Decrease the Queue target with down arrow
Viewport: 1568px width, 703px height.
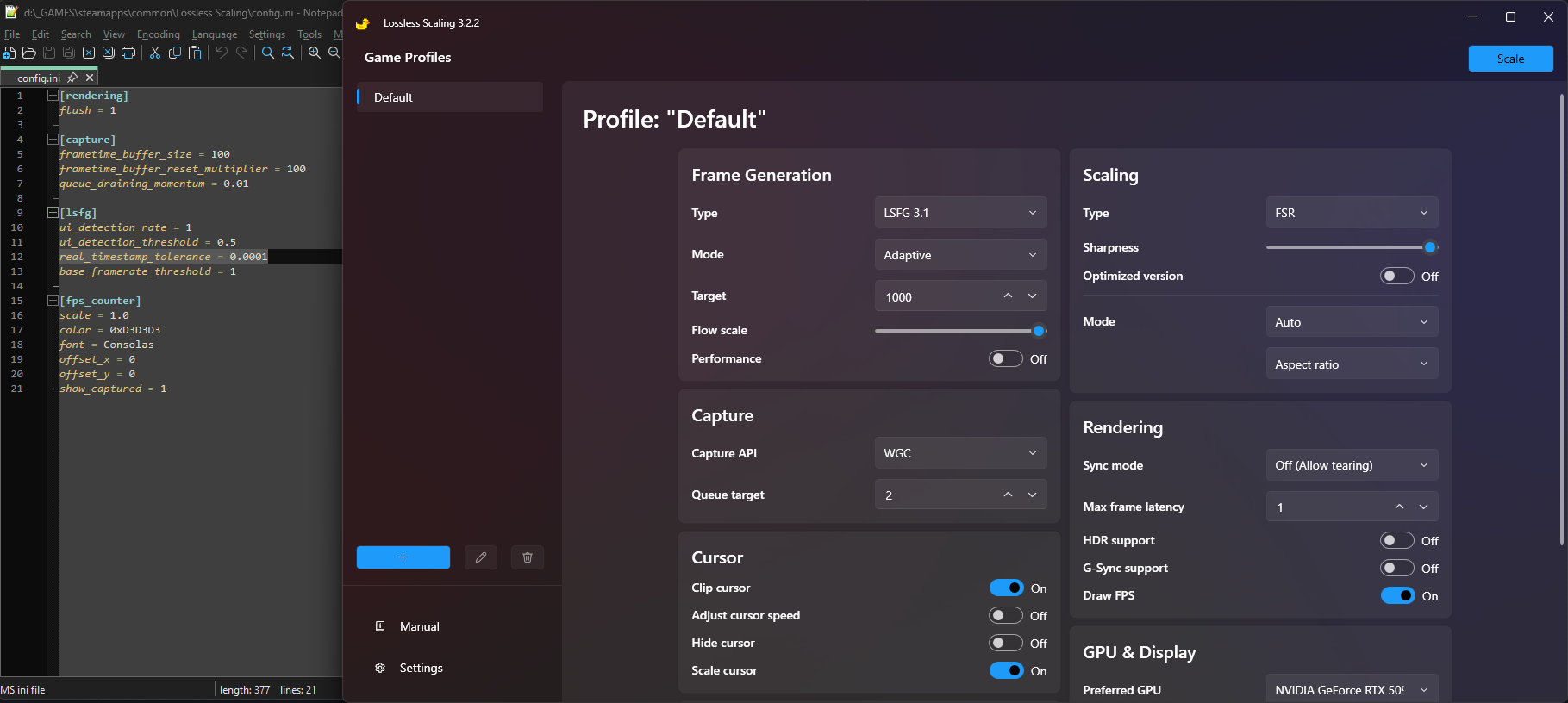[1033, 495]
